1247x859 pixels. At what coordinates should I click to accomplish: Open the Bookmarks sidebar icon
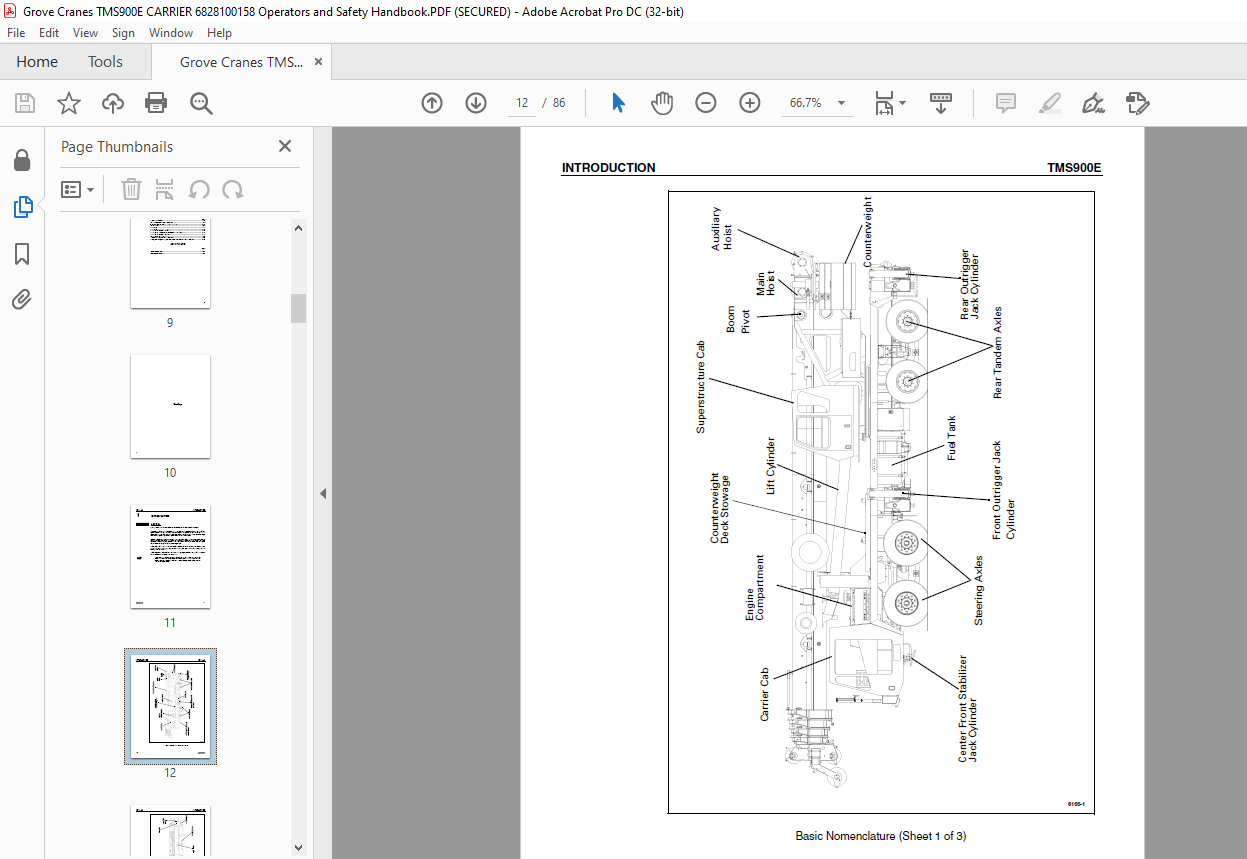coord(22,254)
